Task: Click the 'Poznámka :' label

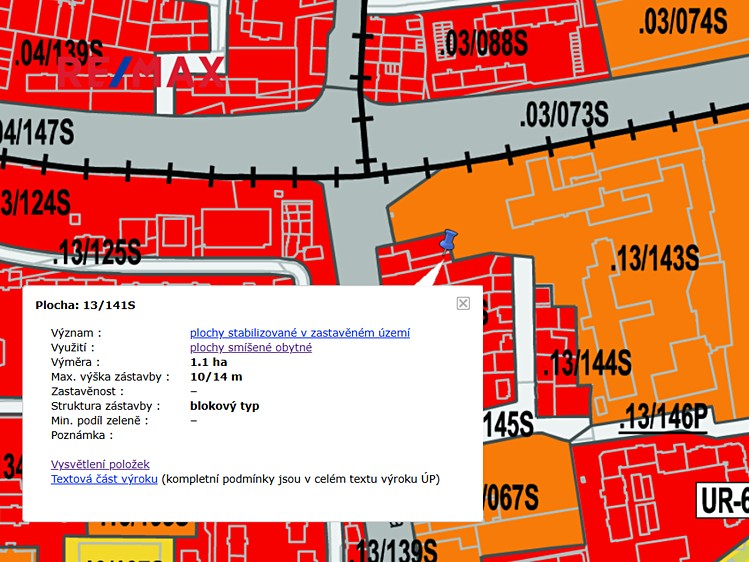Action: click(x=82, y=435)
